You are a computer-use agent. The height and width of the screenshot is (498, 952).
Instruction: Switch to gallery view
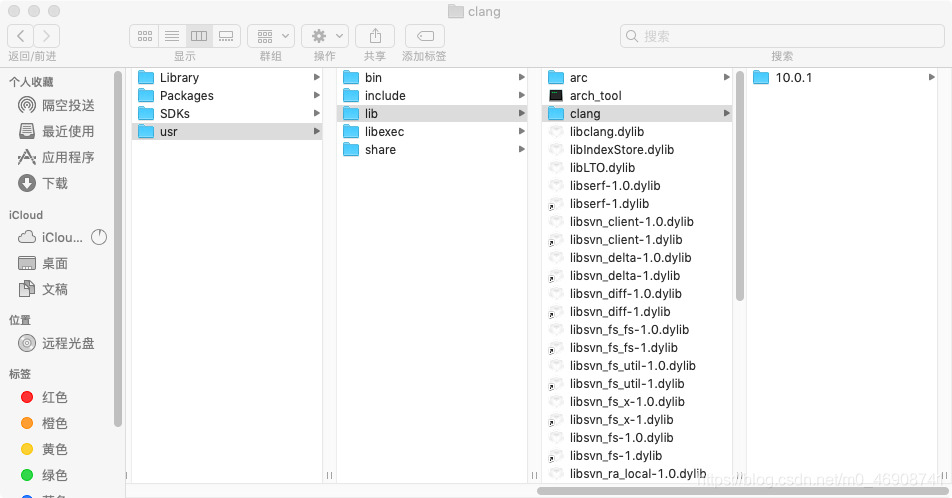(x=226, y=36)
